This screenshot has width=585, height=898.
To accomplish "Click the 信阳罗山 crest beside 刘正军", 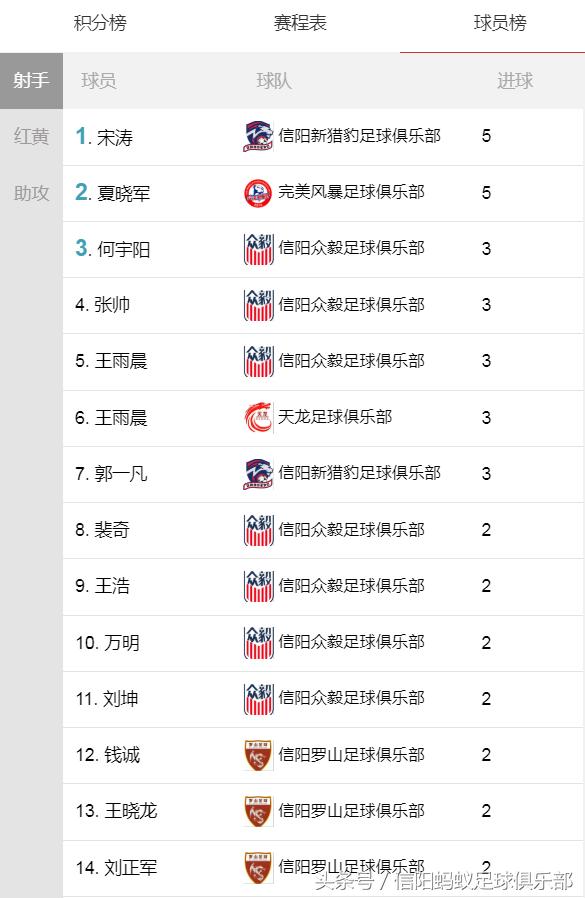I will (x=258, y=867).
